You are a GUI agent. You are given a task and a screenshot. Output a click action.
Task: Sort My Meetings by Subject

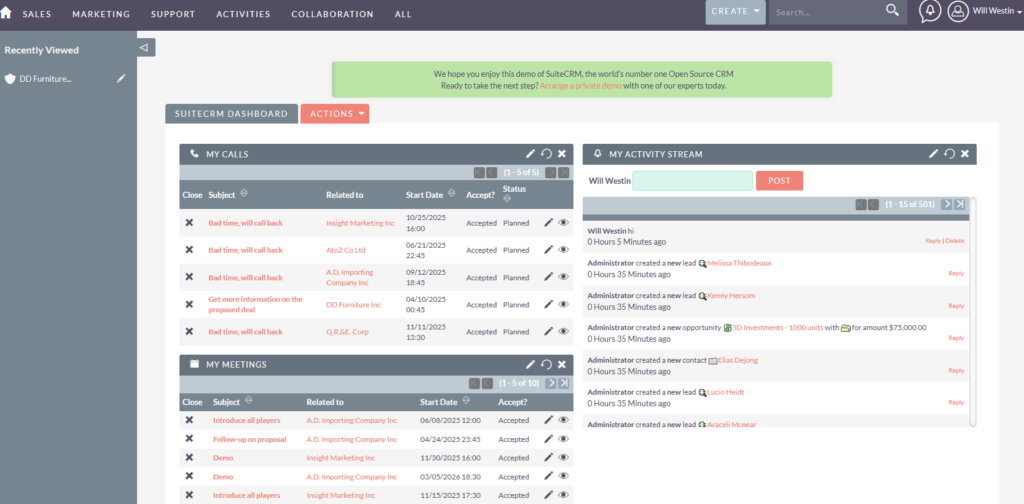(x=248, y=401)
